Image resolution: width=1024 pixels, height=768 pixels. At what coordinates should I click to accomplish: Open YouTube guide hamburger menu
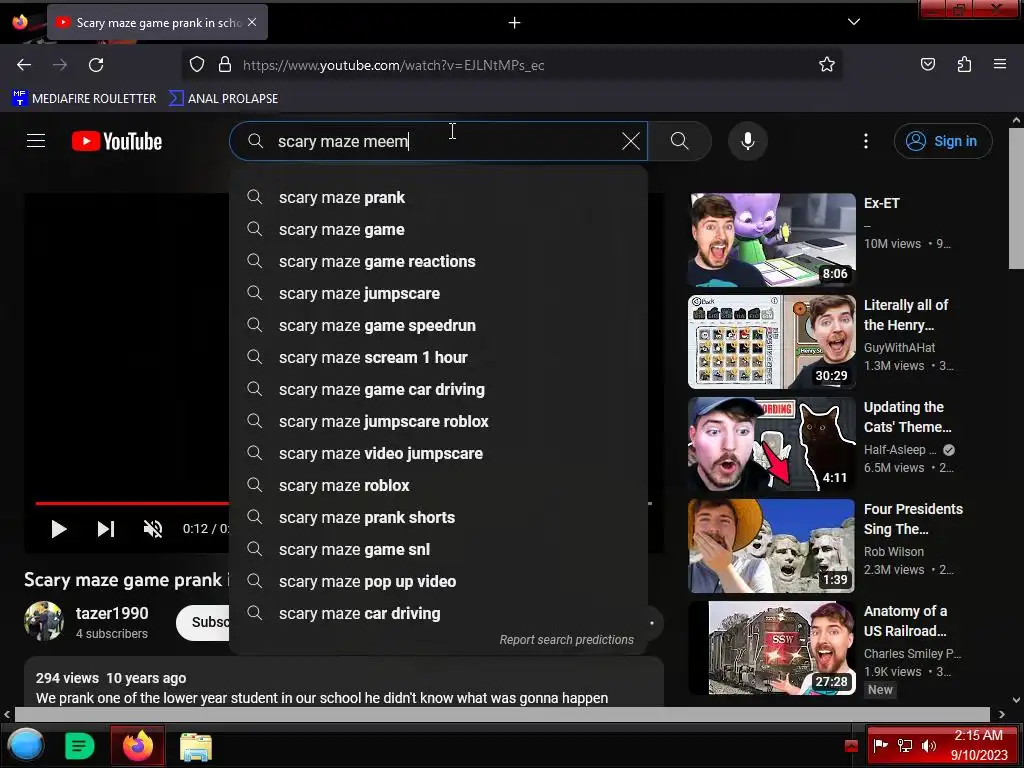[36, 141]
